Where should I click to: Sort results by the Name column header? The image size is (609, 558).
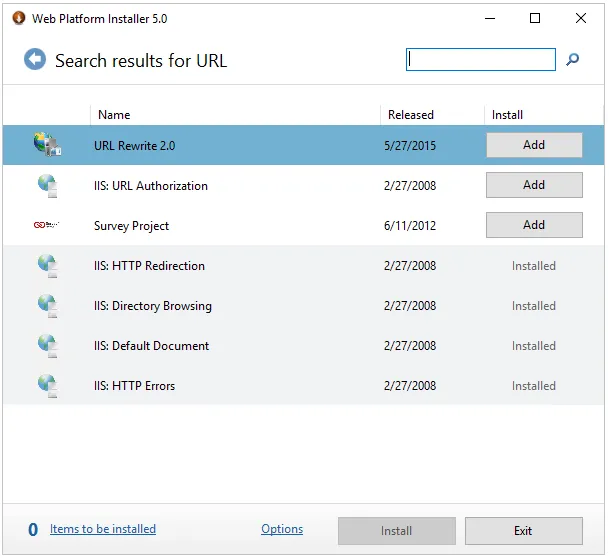tap(114, 115)
